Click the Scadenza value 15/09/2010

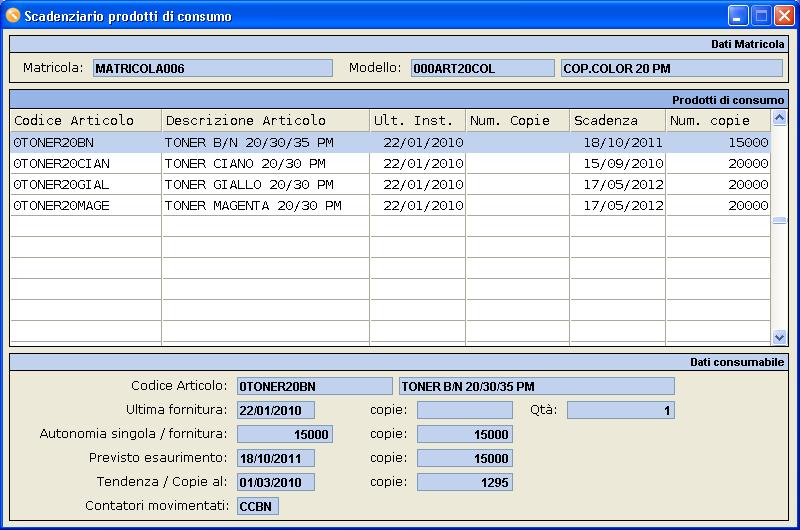click(x=623, y=163)
